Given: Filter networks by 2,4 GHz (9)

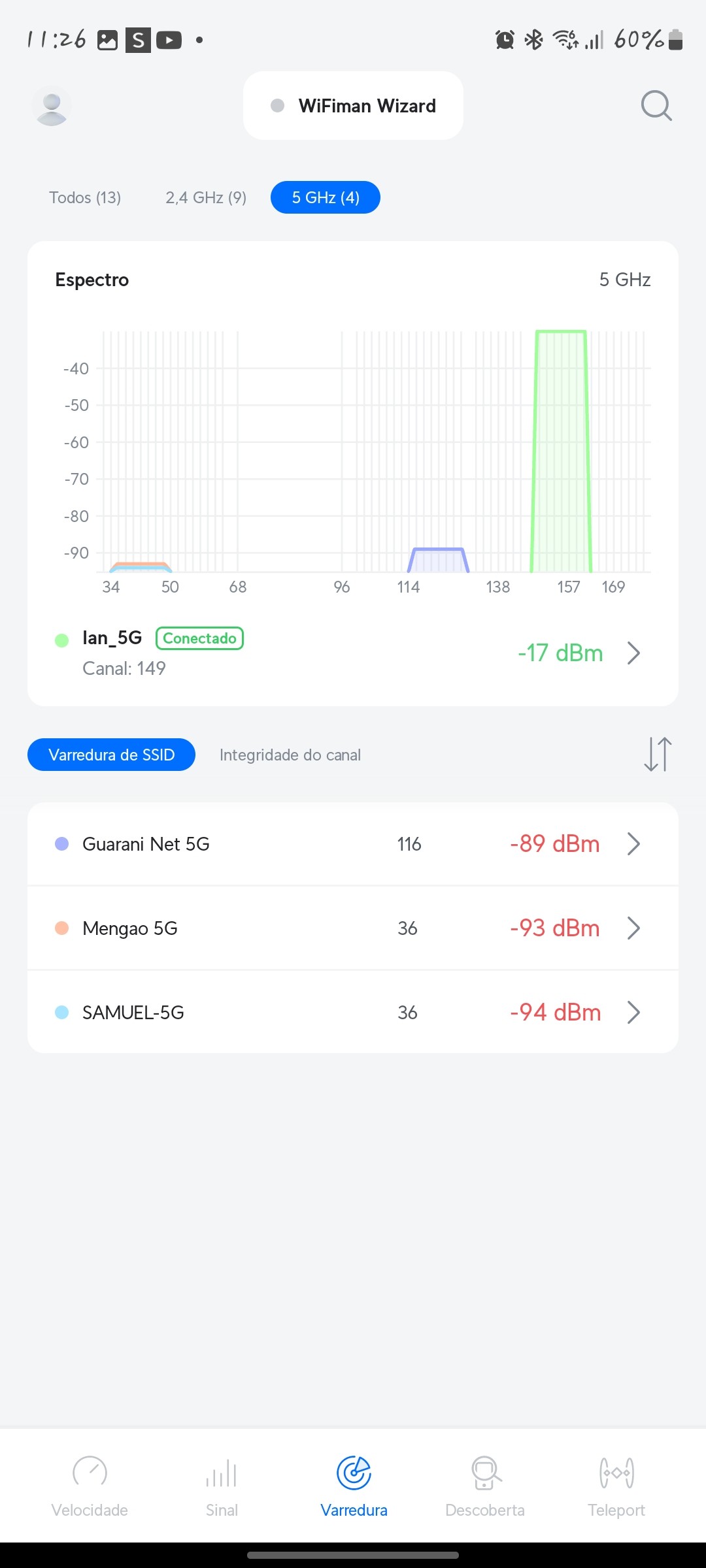Looking at the screenshot, I should 206,197.
